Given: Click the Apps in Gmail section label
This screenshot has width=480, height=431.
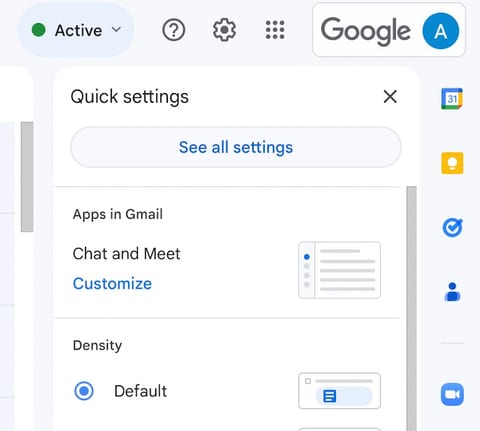Looking at the screenshot, I should (118, 214).
